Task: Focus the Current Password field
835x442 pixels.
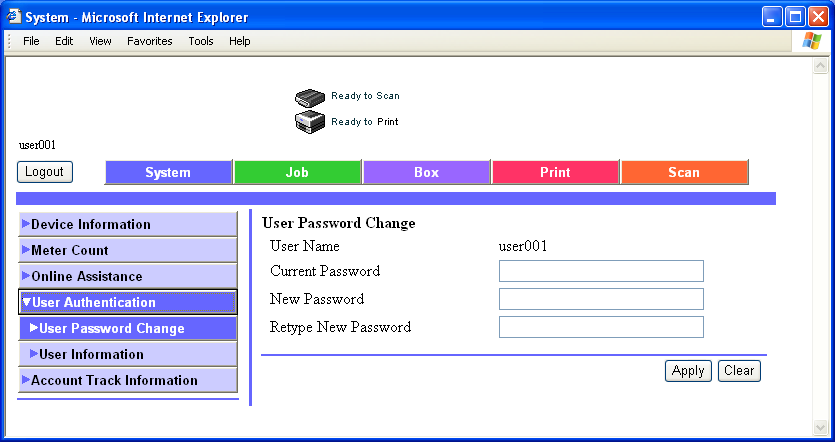Action: 601,271
